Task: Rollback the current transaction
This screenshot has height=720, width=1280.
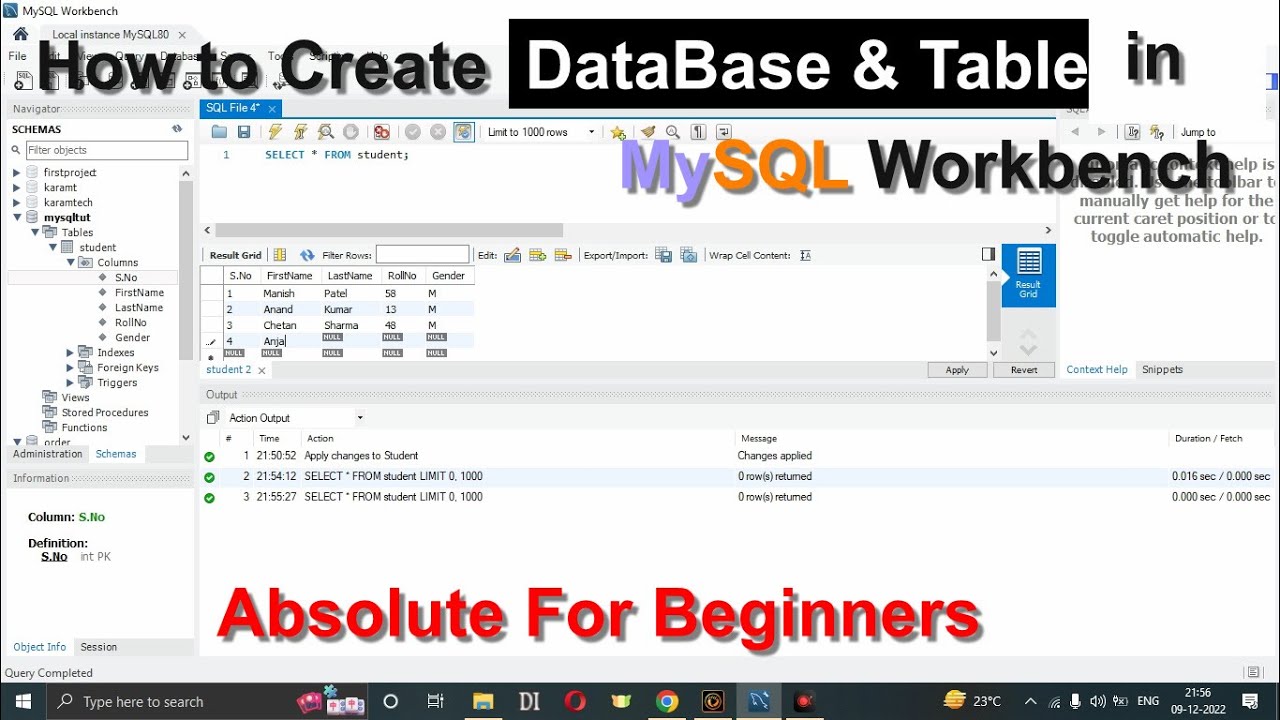Action: (x=438, y=132)
